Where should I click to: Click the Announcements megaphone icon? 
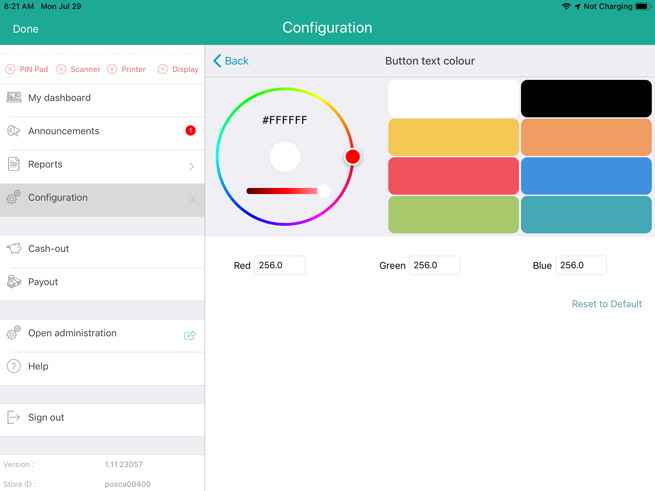tap(13, 131)
